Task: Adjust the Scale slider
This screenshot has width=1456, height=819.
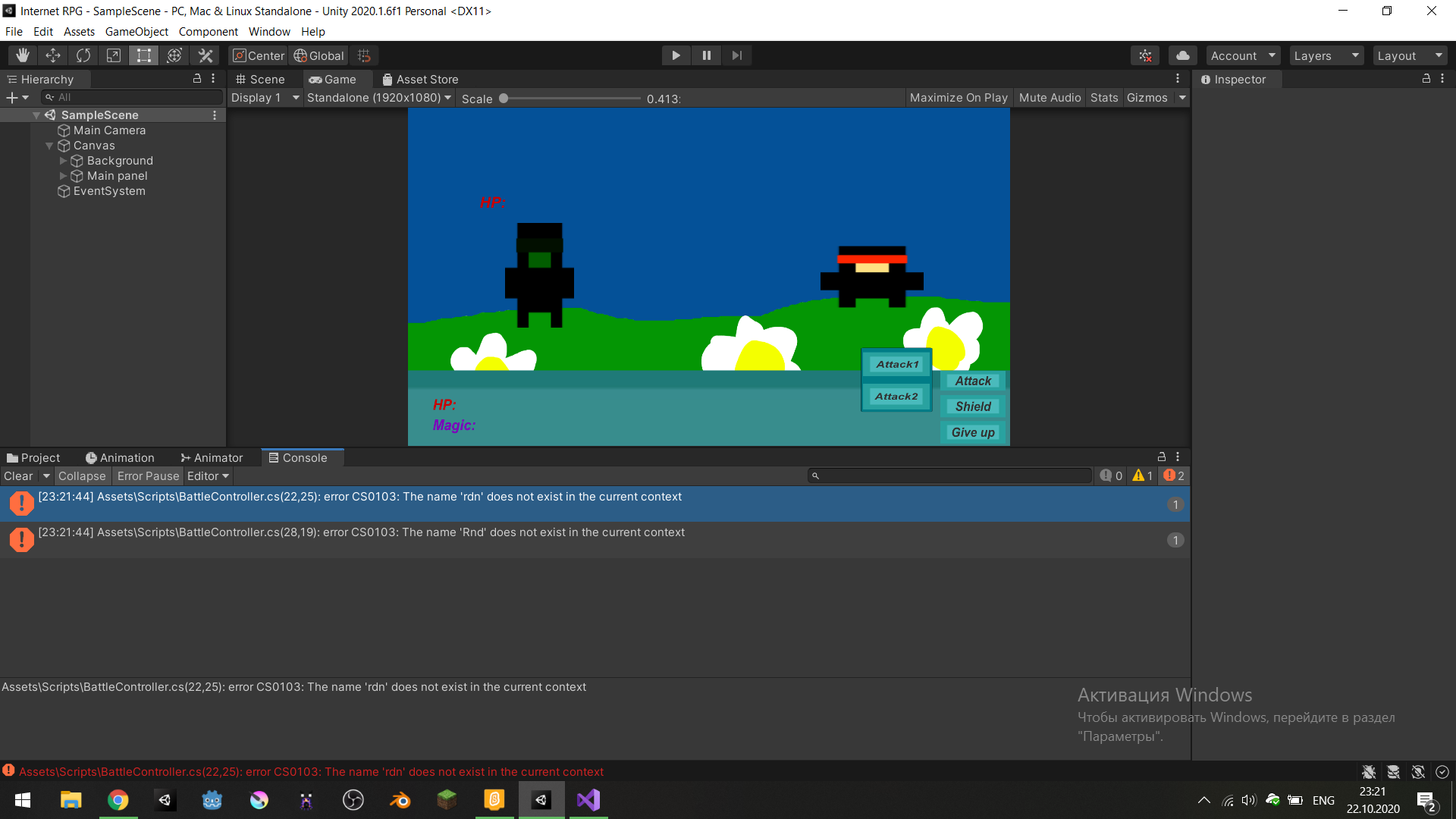Action: (x=571, y=99)
